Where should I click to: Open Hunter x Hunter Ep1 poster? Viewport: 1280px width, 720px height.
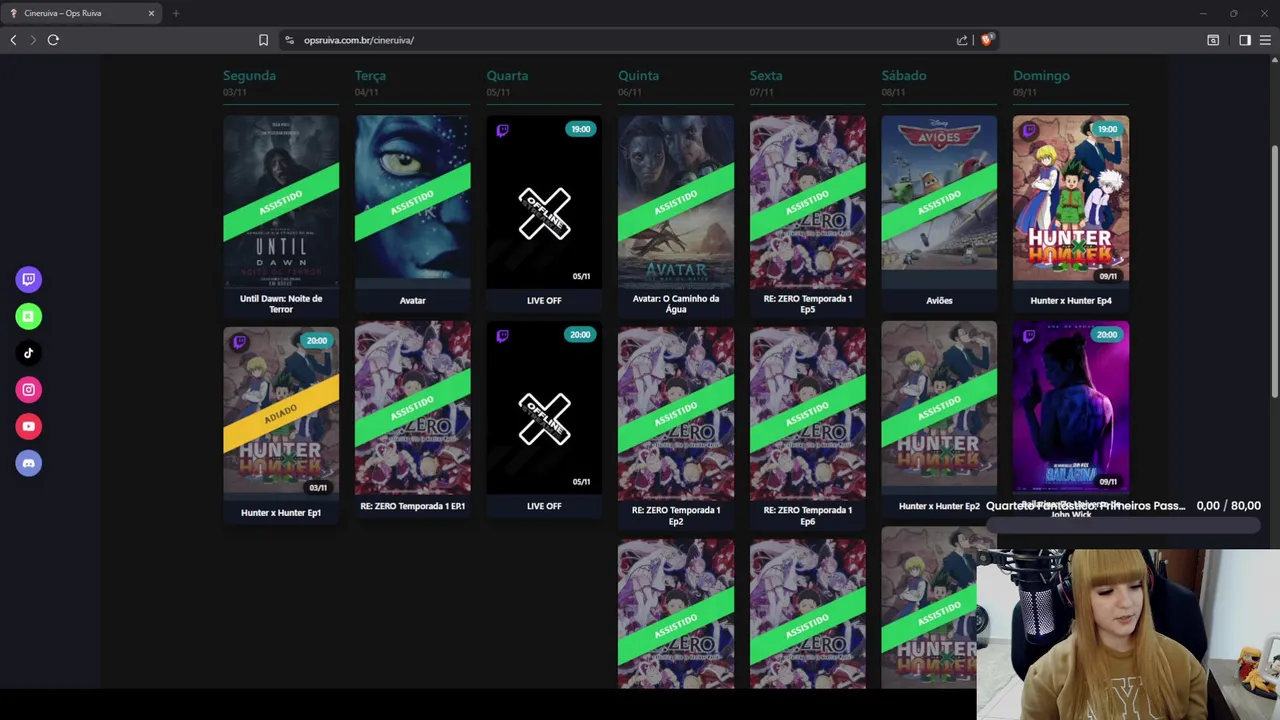(x=281, y=412)
